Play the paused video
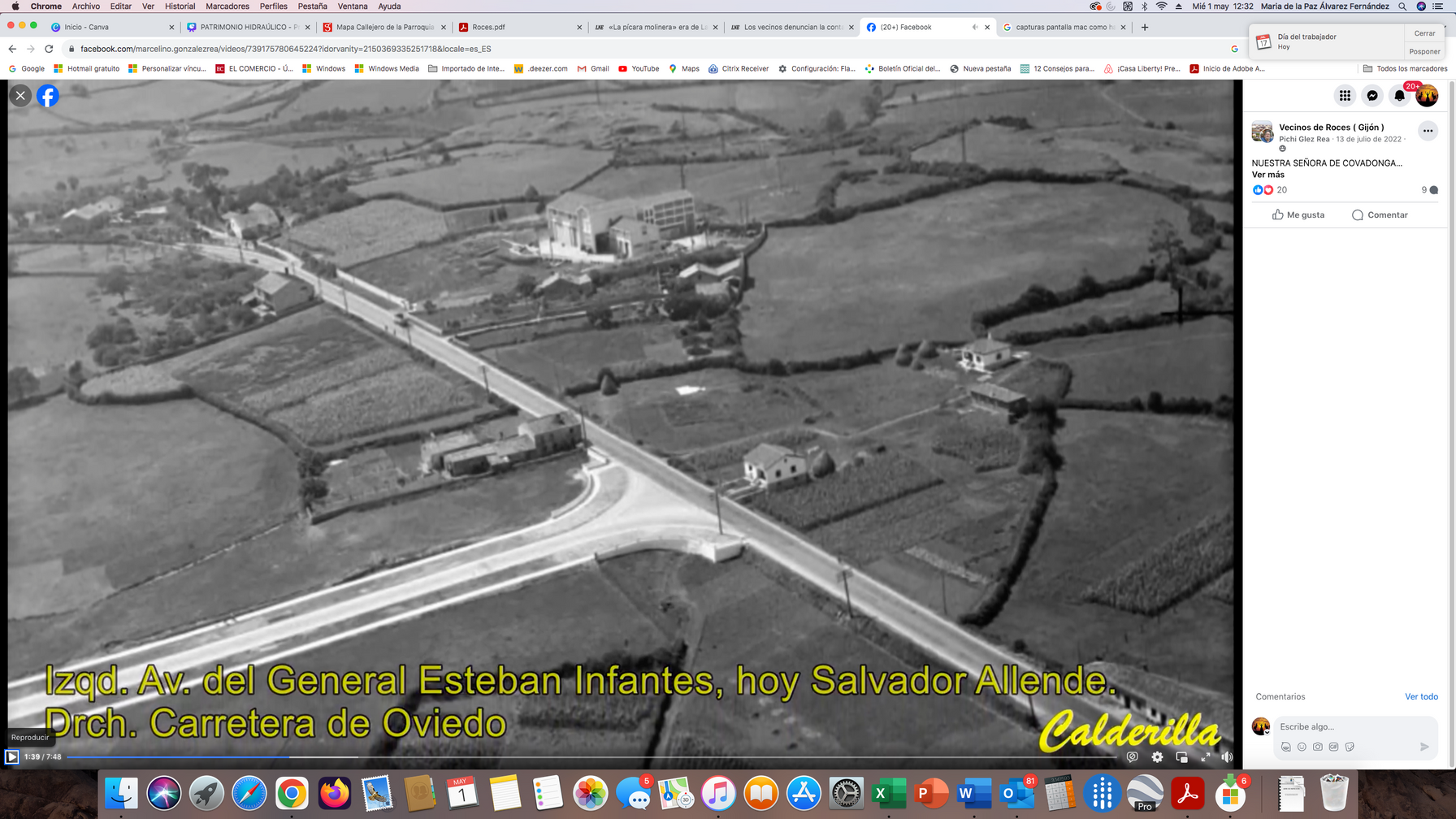This screenshot has height=819, width=1456. pyautogui.click(x=12, y=757)
